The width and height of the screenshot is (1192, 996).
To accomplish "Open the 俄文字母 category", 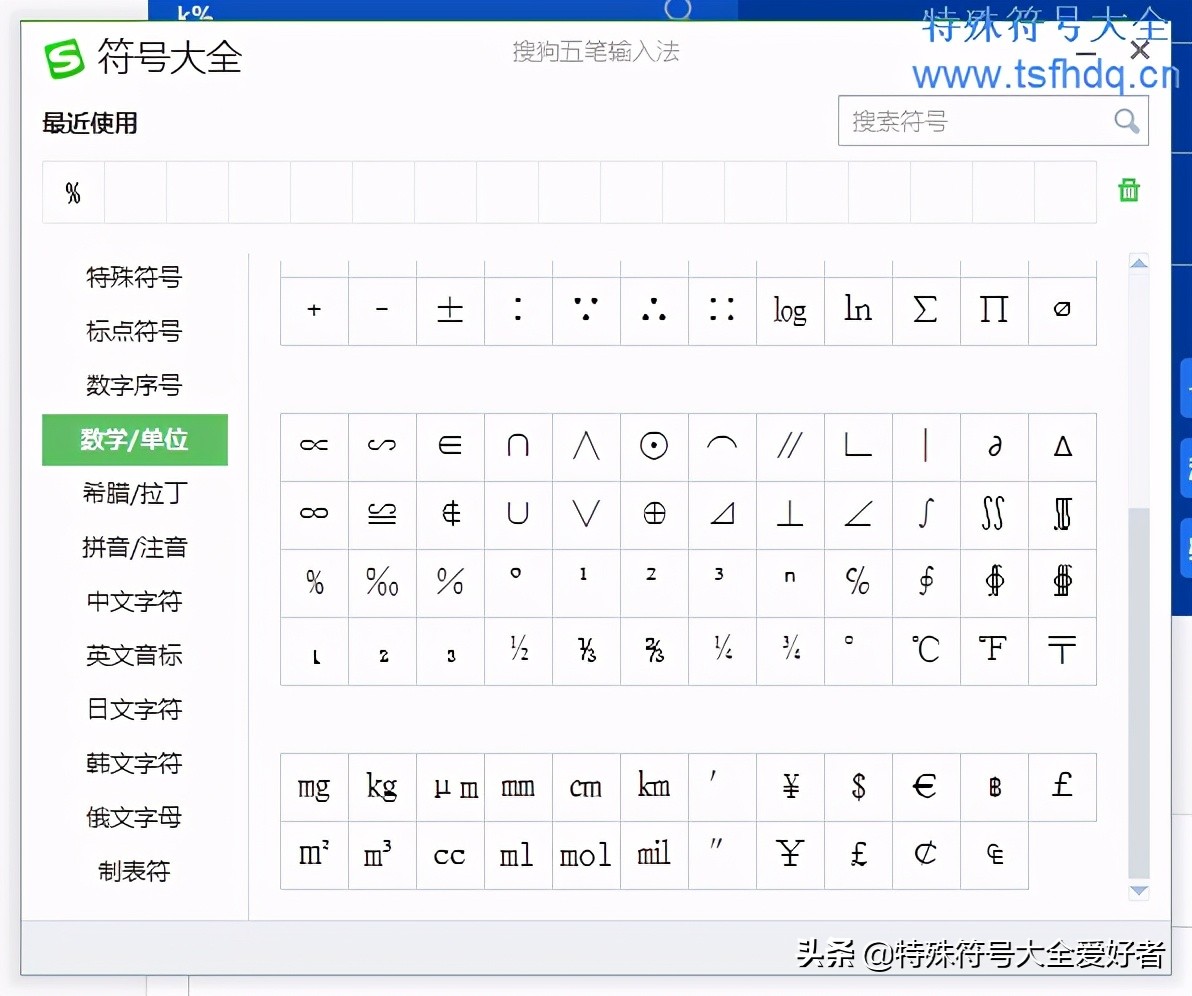I will (x=134, y=817).
